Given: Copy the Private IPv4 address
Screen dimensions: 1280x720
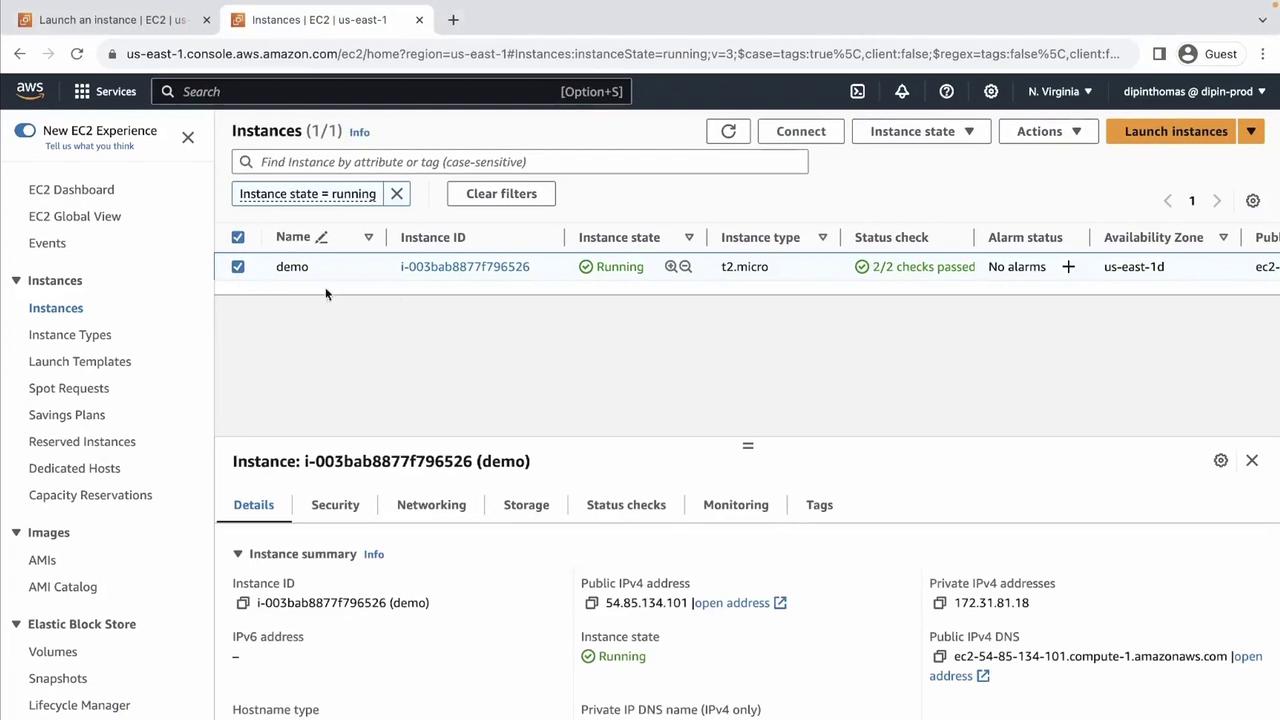Looking at the screenshot, I should 939,603.
